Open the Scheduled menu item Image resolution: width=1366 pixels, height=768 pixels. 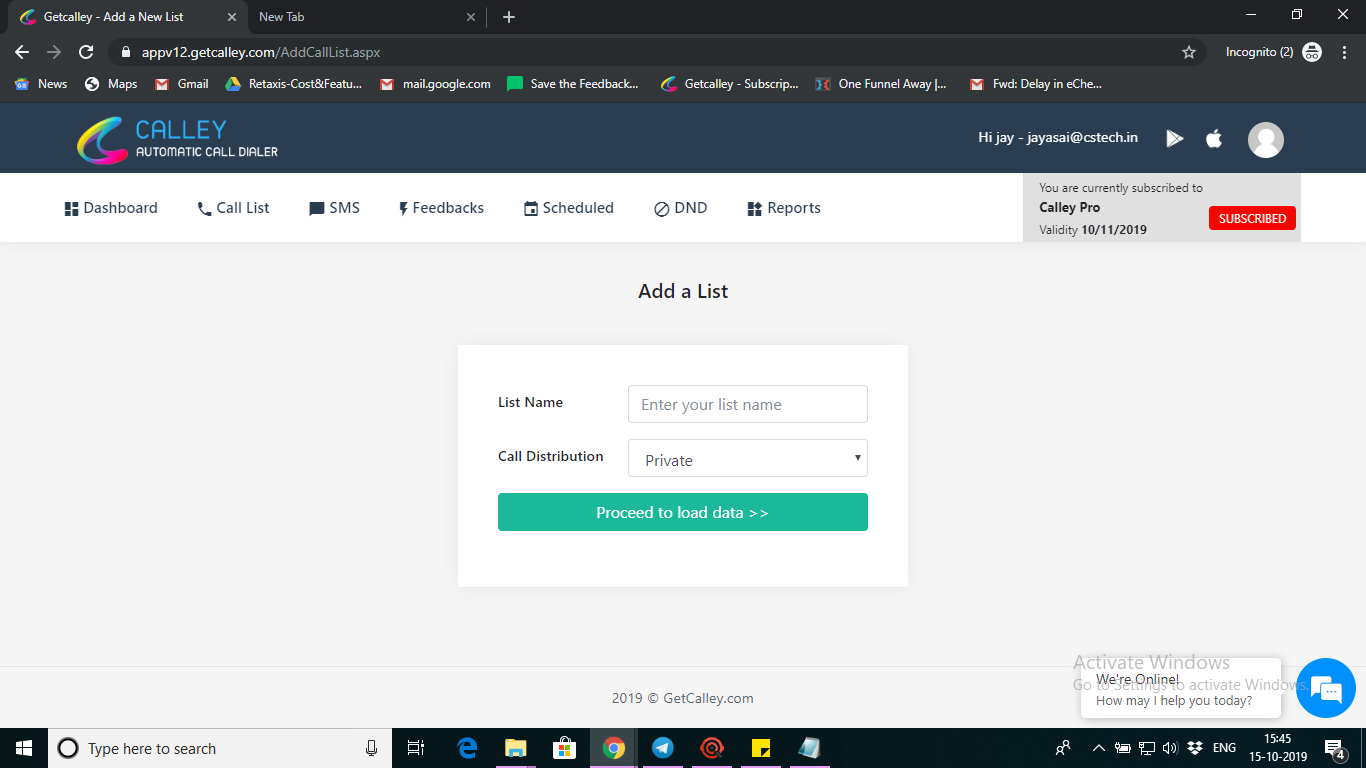pos(569,208)
